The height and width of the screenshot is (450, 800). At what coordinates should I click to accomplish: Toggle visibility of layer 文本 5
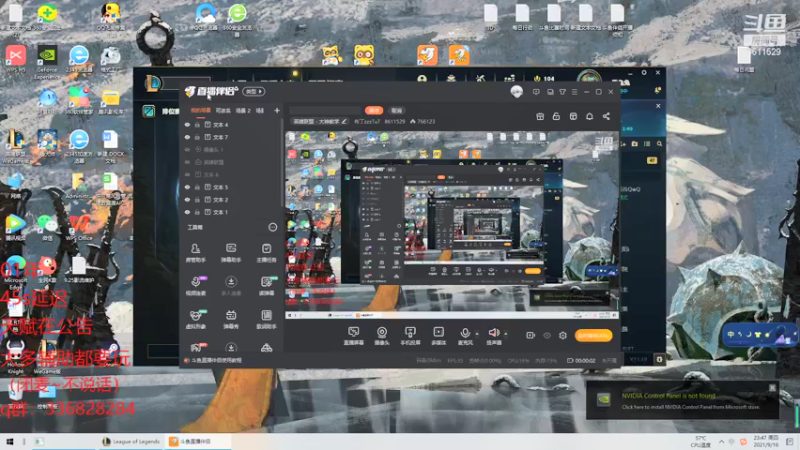pos(187,187)
